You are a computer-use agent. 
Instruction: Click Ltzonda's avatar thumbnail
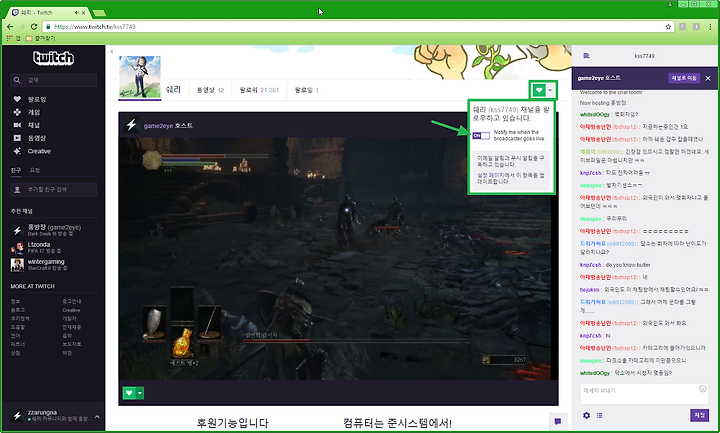(17, 248)
